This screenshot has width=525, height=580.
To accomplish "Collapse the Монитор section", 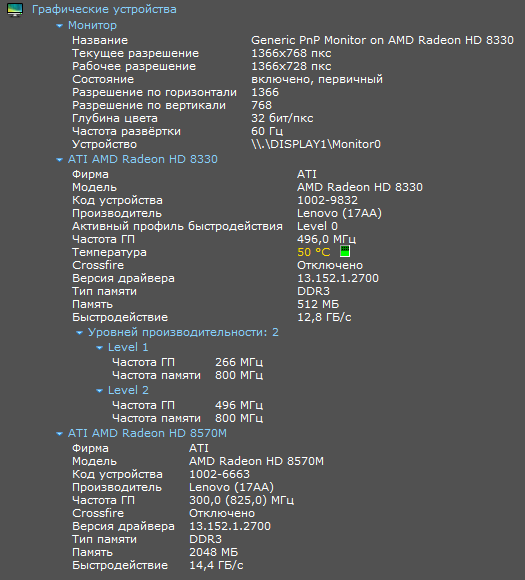I will click(x=59, y=26).
